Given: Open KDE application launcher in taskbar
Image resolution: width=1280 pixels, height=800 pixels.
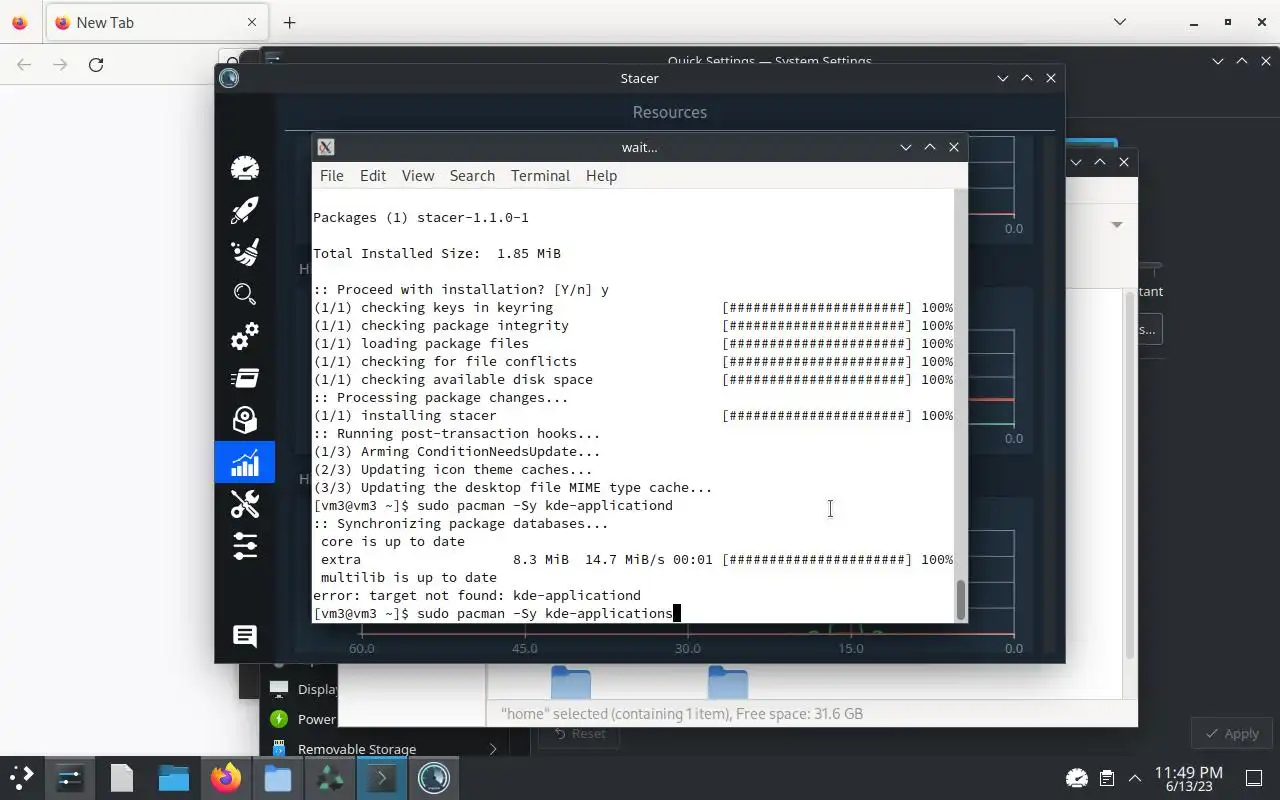Looking at the screenshot, I should click(22, 777).
